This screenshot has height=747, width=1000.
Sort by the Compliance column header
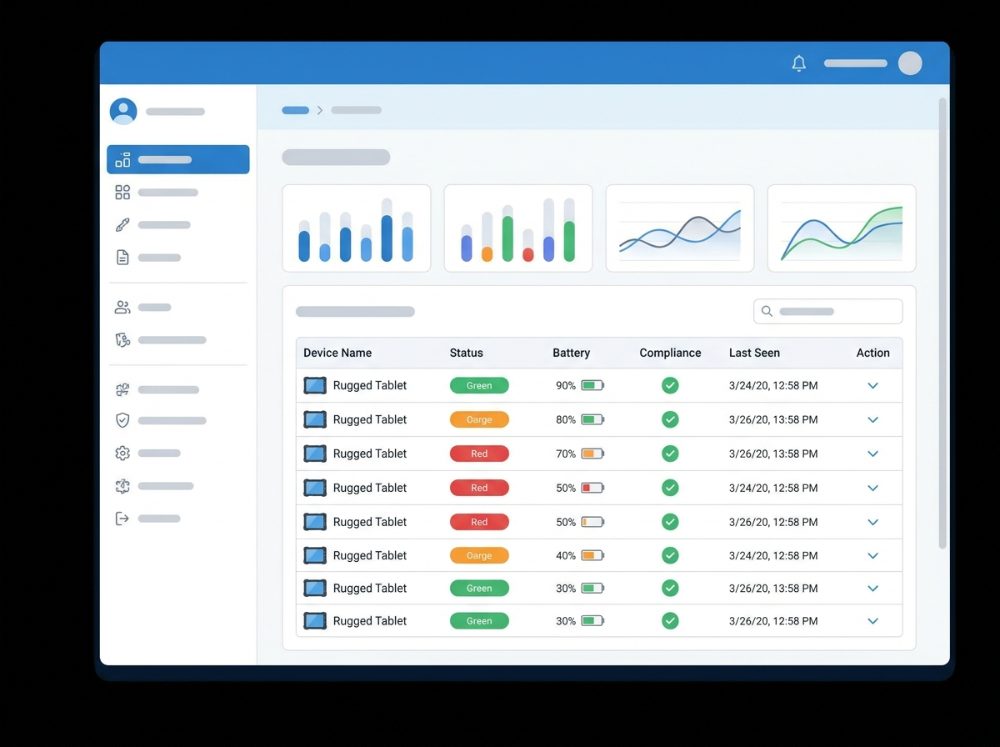670,353
